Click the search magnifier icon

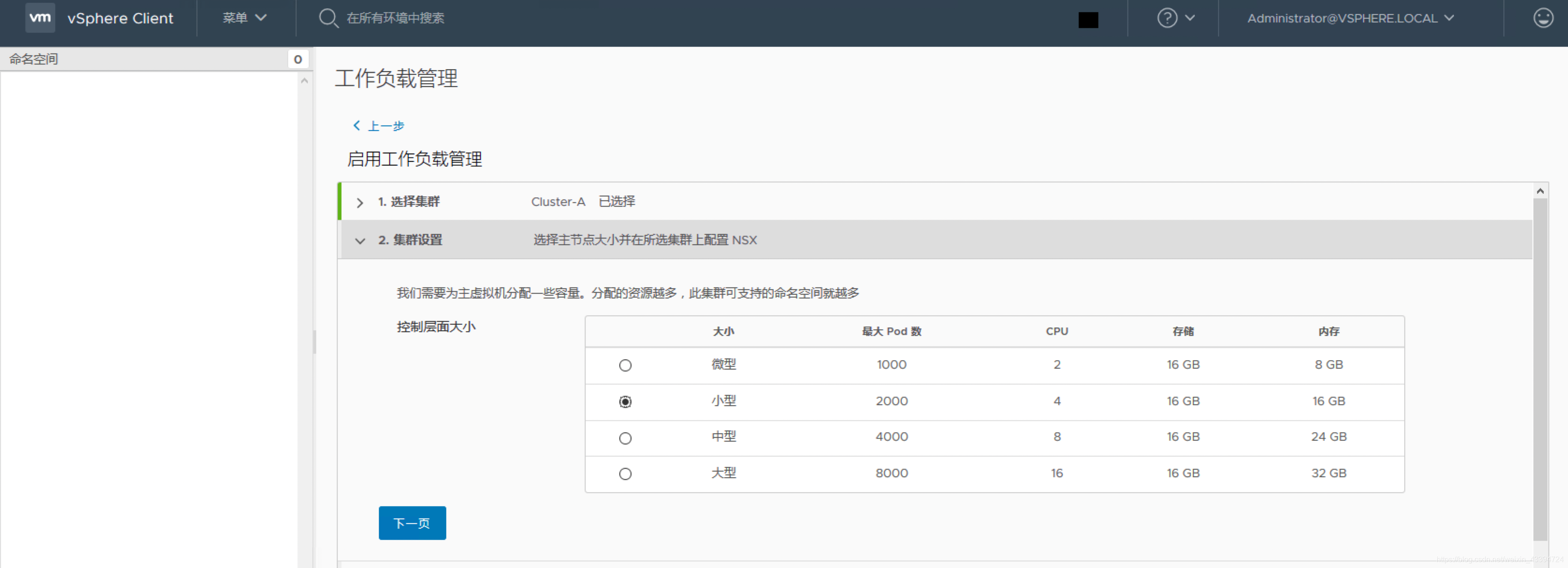pos(328,18)
